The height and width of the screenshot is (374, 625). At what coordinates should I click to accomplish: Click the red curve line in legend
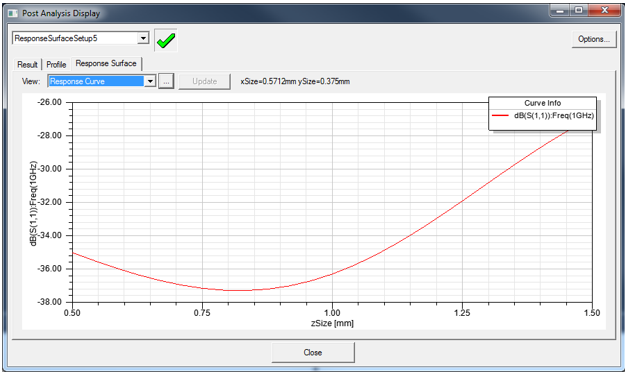(500, 116)
